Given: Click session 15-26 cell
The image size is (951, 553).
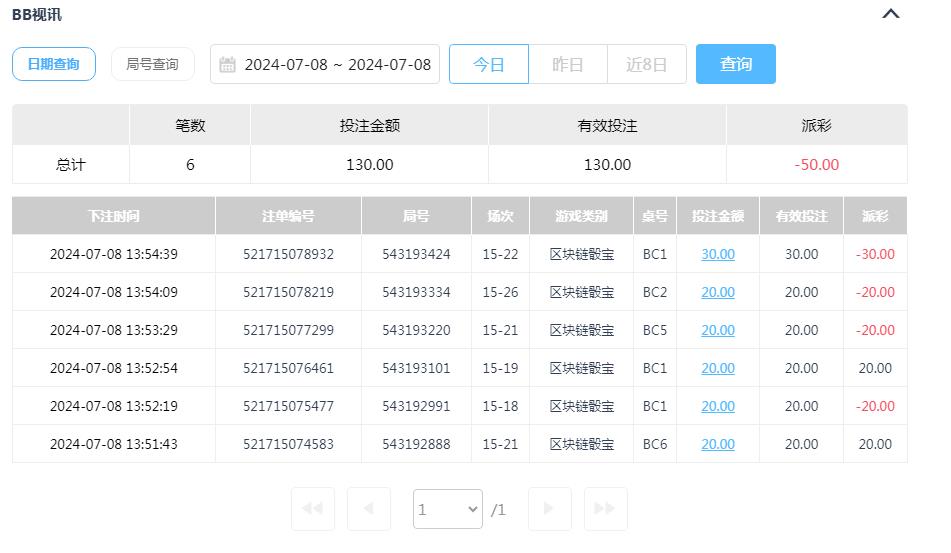Looking at the screenshot, I should 500,292.
